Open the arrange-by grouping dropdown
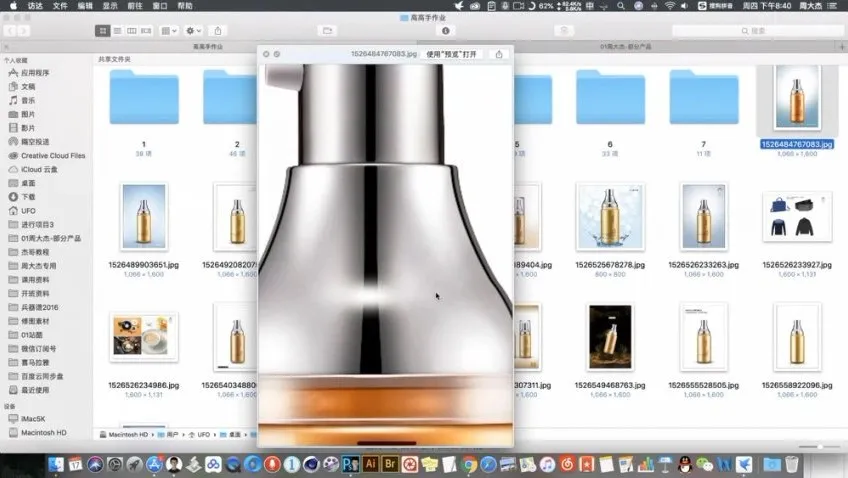The width and height of the screenshot is (848, 478). (169, 31)
